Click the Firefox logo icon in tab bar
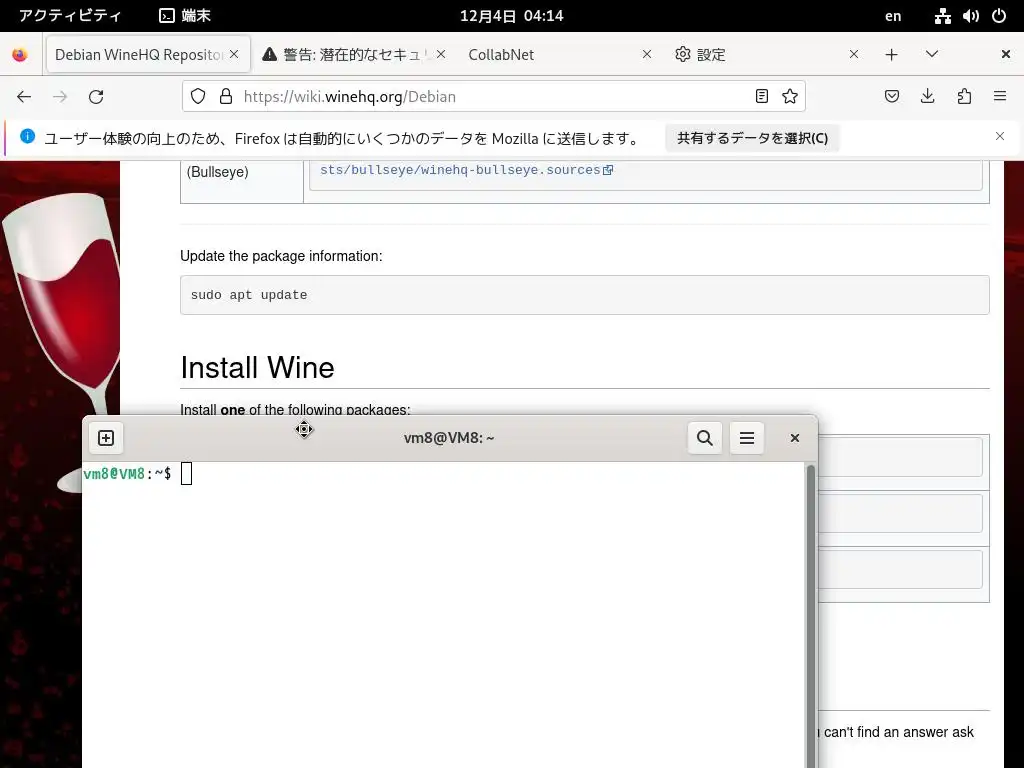Viewport: 1024px width, 768px height. (20, 55)
